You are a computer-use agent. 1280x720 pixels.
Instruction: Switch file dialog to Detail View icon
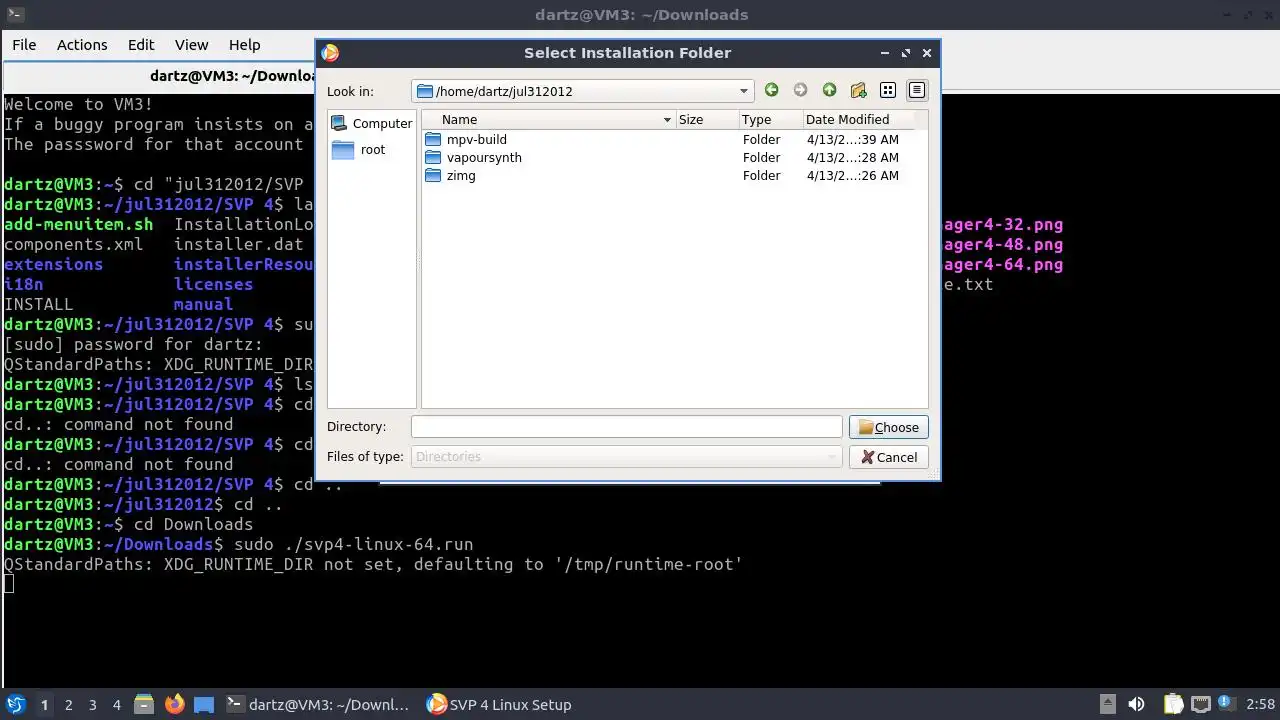click(916, 90)
